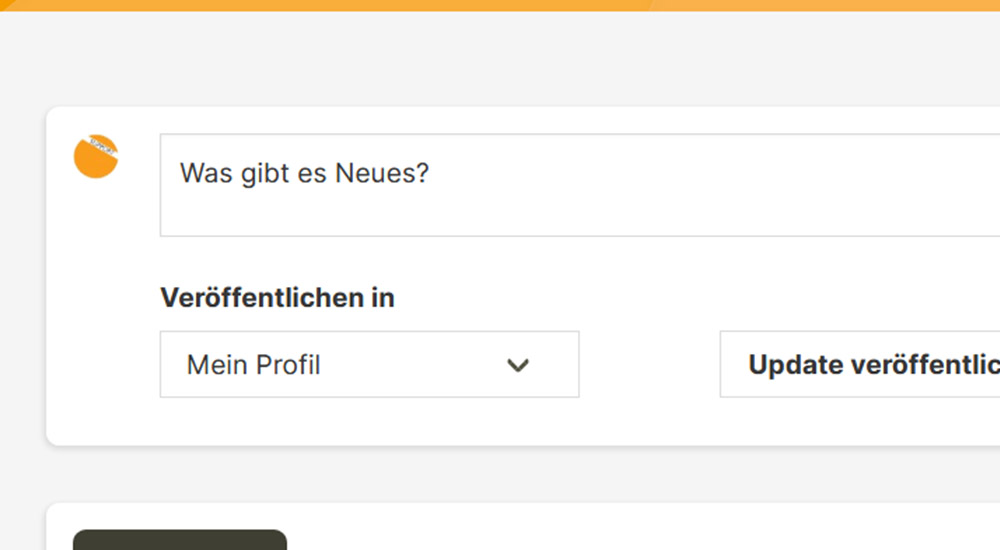Viewport: 1000px width, 550px height.
Task: Click the white stripe on the orange avatar
Action: coord(102,146)
